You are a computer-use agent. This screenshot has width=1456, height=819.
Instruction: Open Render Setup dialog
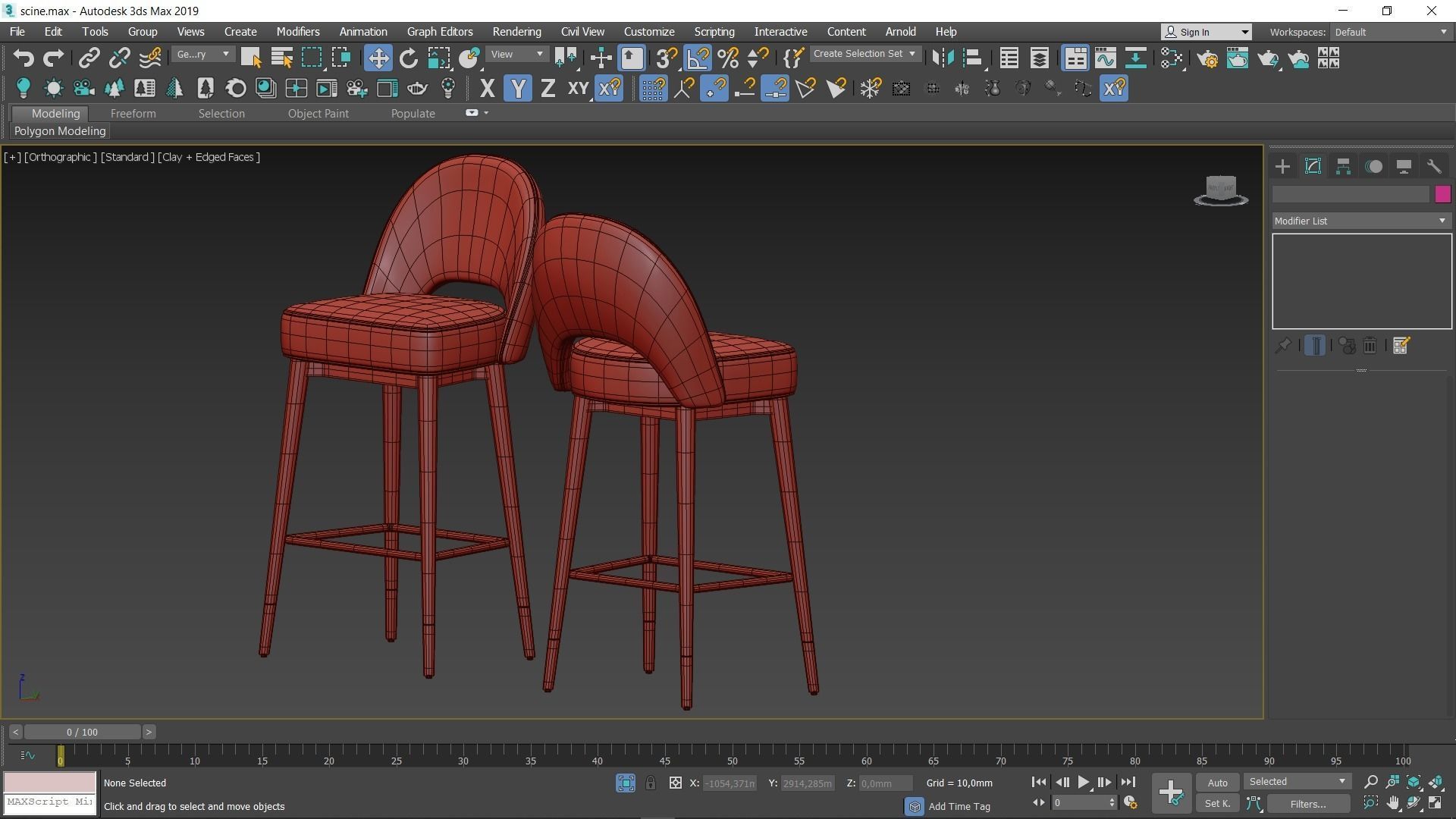point(1208,58)
